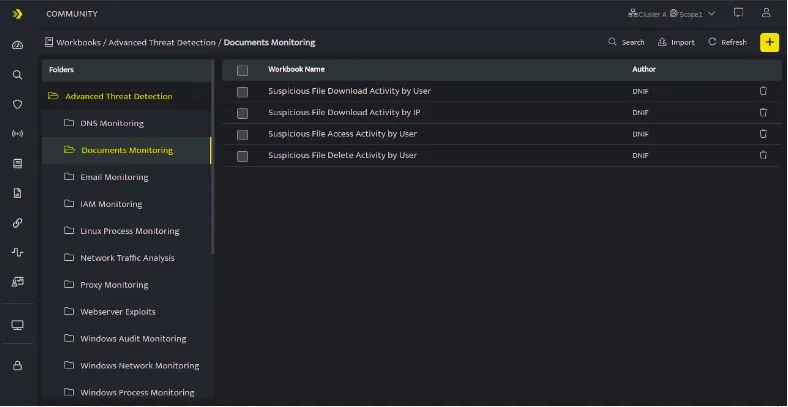Open the lock sidebar icon
The height and width of the screenshot is (407, 788).
coord(17,365)
